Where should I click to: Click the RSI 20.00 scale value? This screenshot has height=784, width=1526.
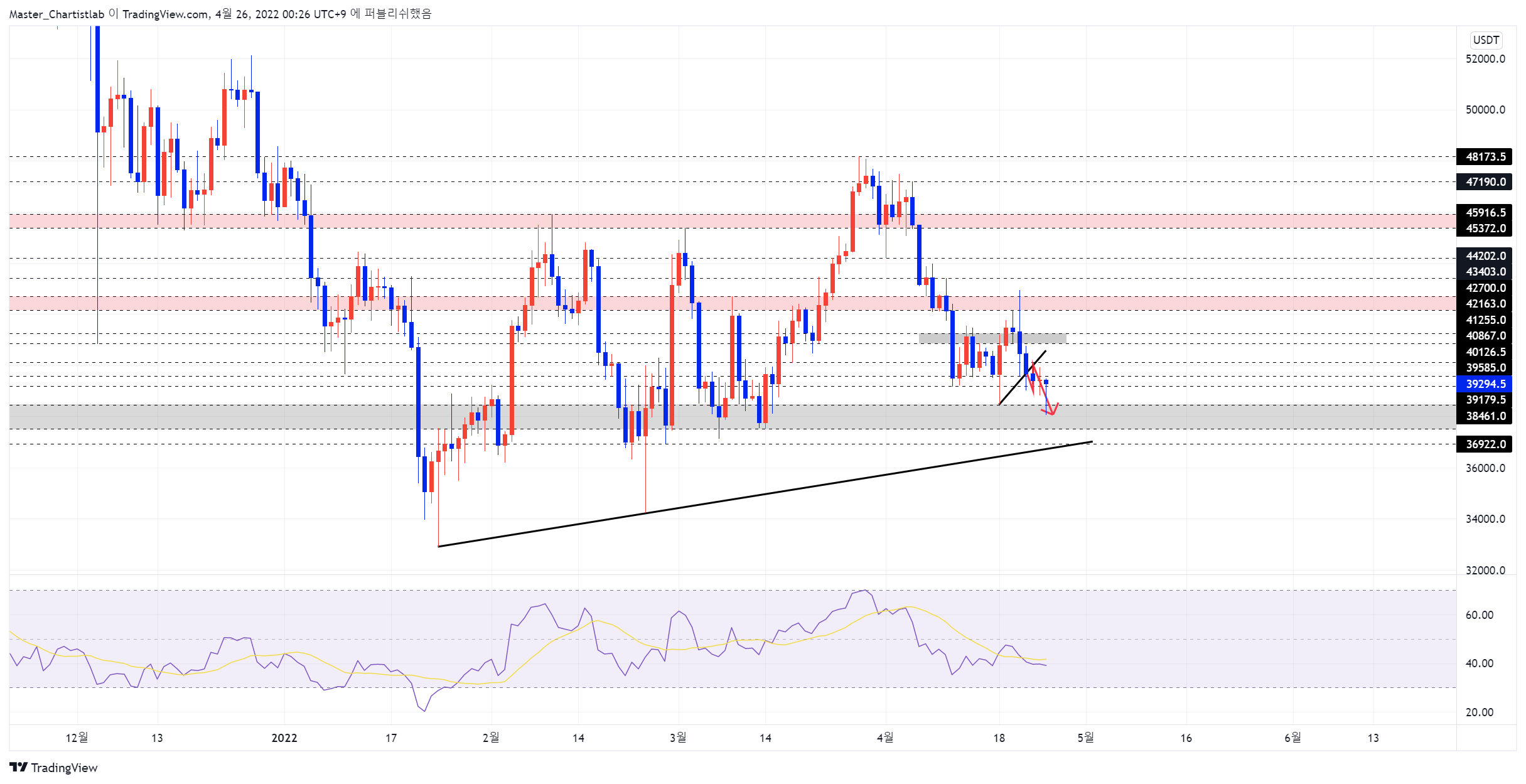pyautogui.click(x=1479, y=712)
